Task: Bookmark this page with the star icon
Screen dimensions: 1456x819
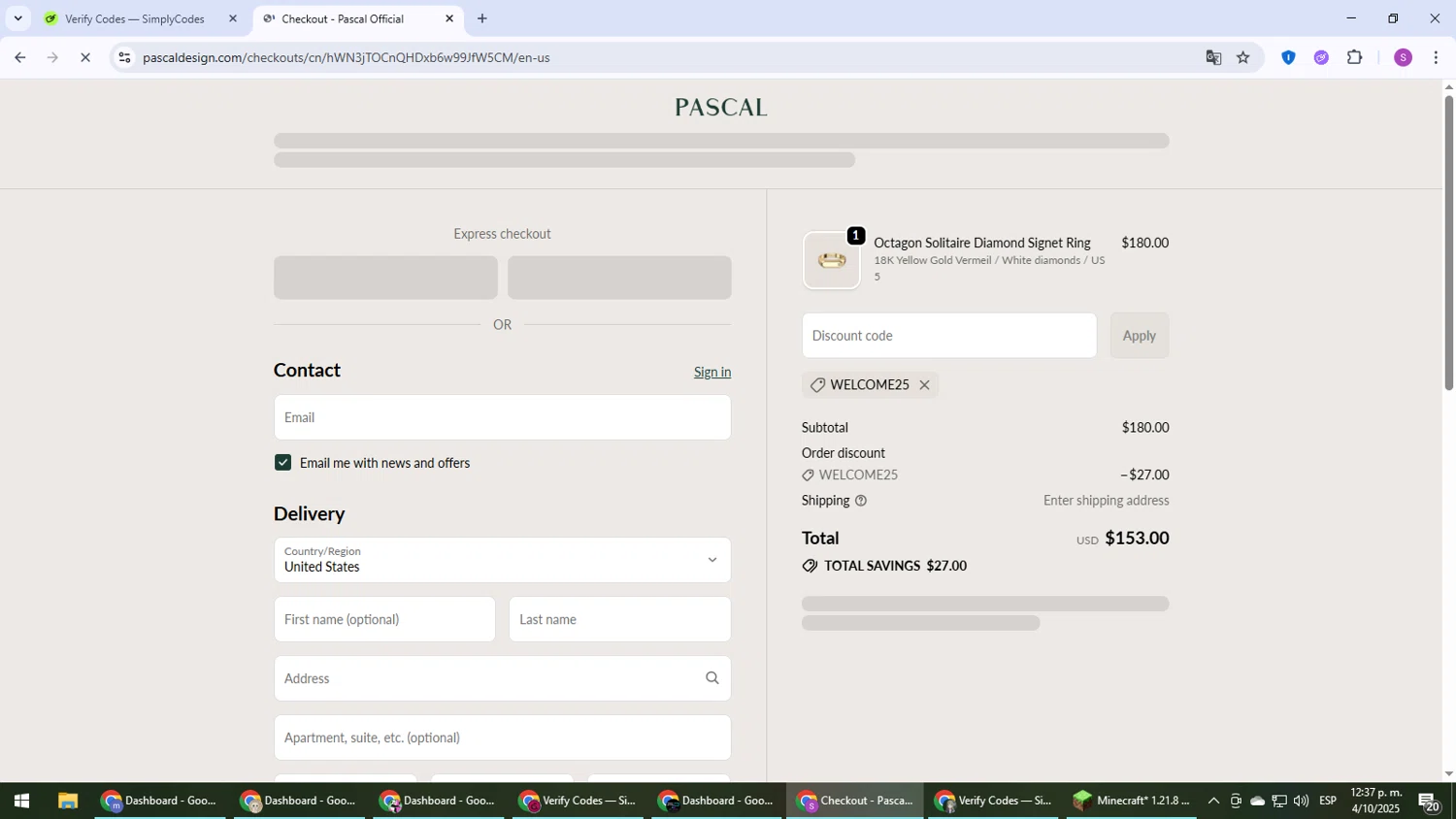Action: pyautogui.click(x=1243, y=57)
